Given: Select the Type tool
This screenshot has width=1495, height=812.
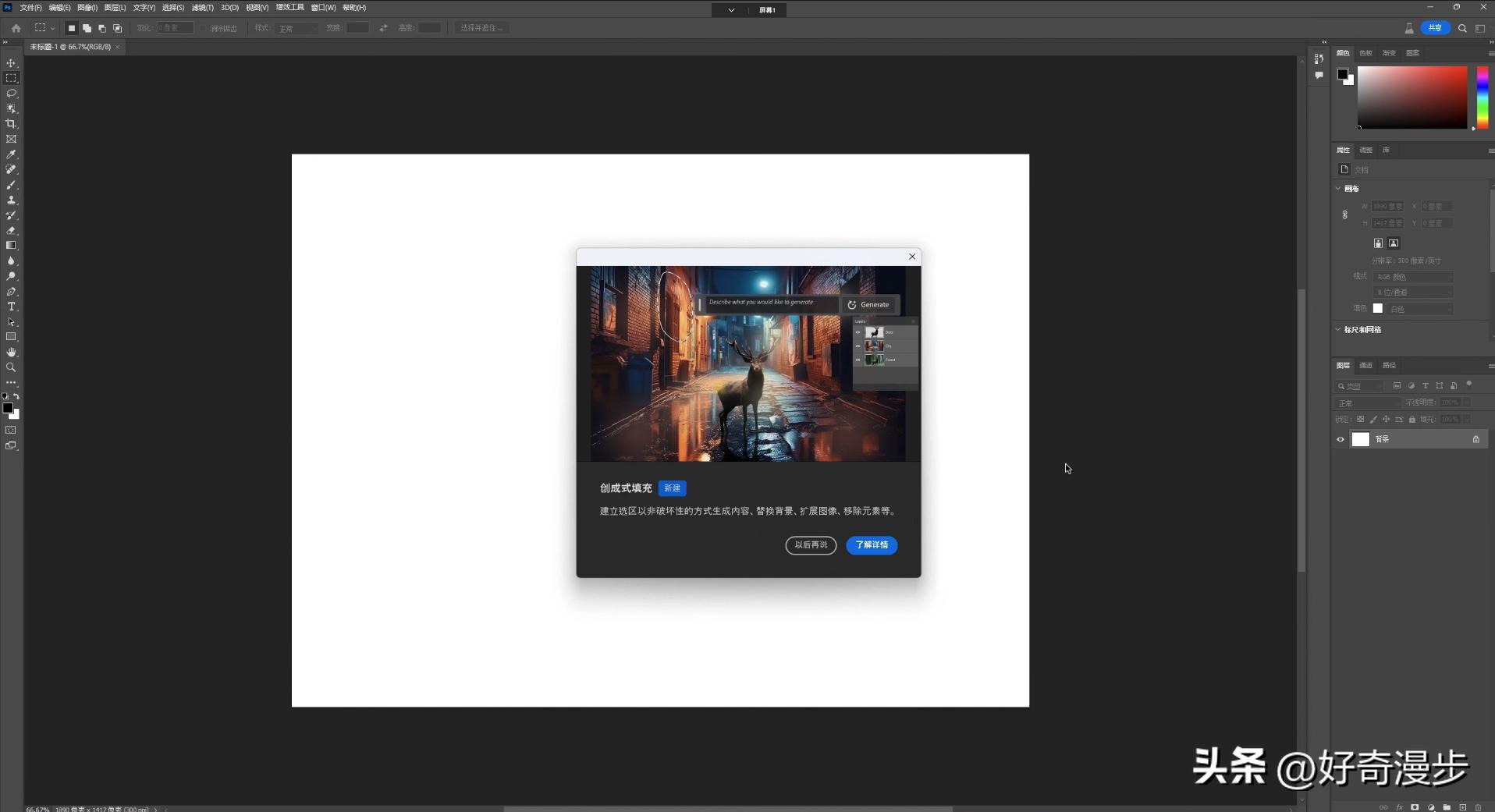Looking at the screenshot, I should (11, 307).
